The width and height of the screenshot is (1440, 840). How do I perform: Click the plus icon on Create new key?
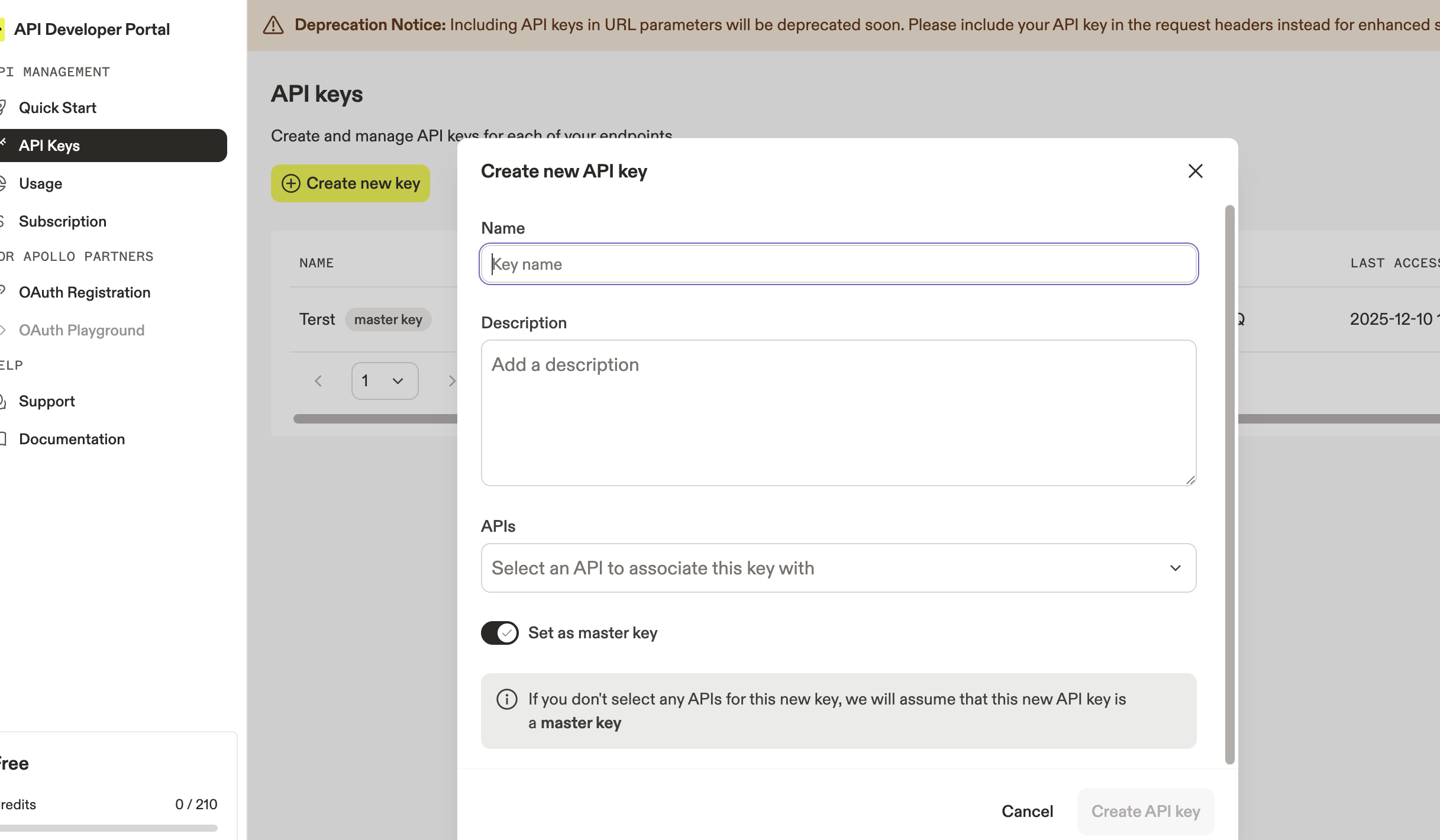coord(290,183)
